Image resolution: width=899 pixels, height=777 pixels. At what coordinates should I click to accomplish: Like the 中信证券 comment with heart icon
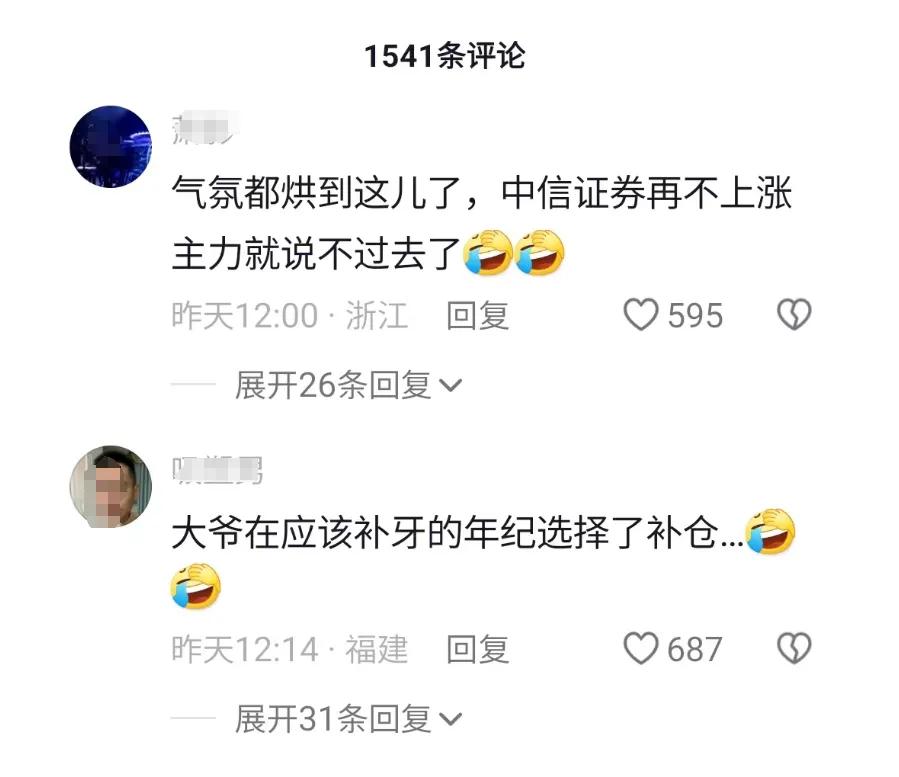click(640, 315)
